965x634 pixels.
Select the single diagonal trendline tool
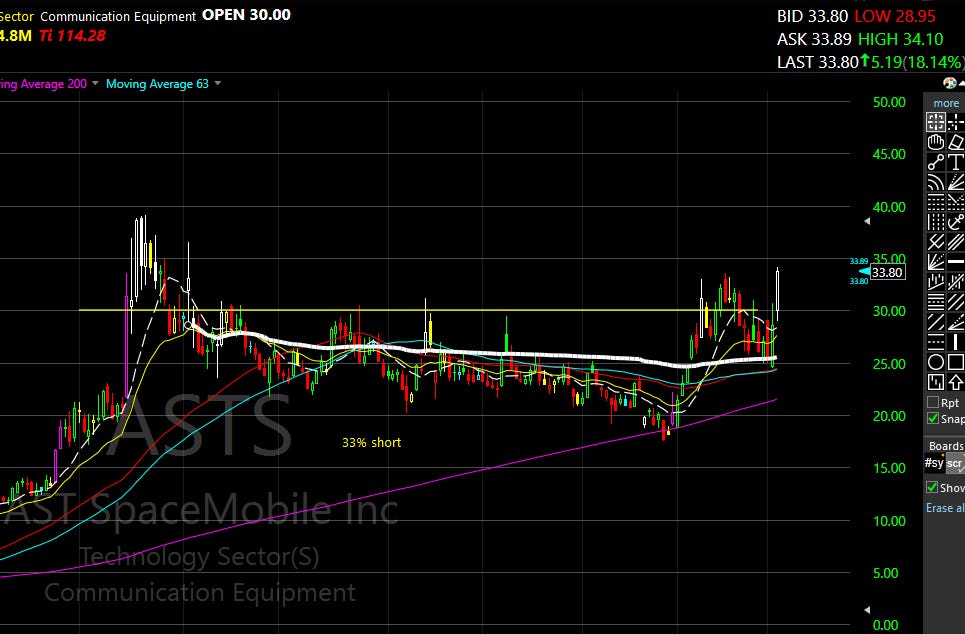pos(935,322)
